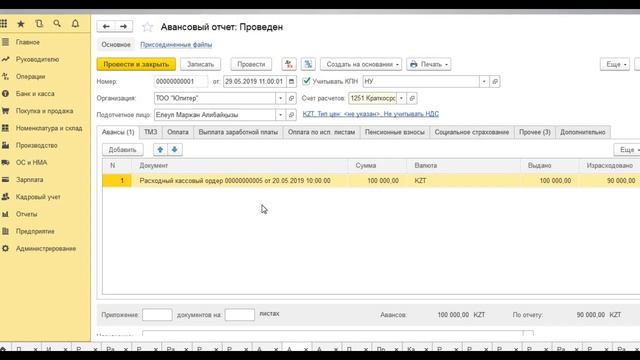Move the row down with blue arrow
Viewport: 640px width, 360px height.
pyautogui.click(x=175, y=149)
